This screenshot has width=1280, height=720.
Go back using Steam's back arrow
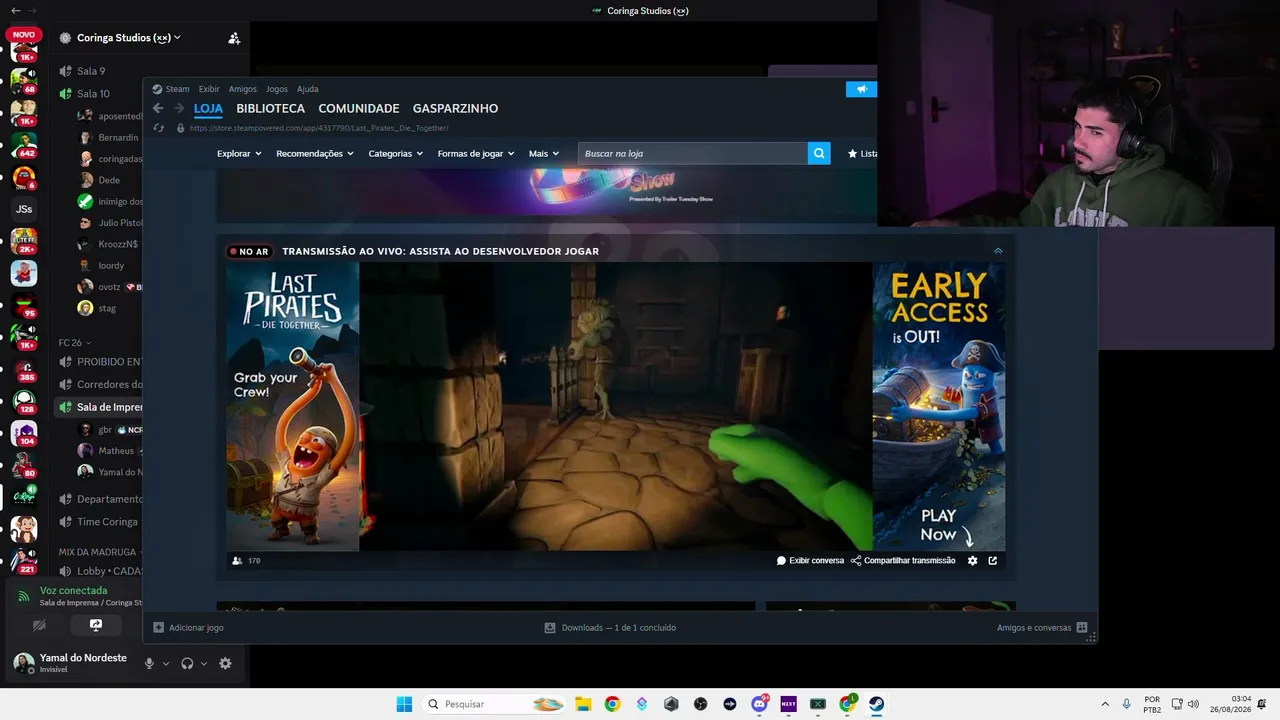click(158, 108)
